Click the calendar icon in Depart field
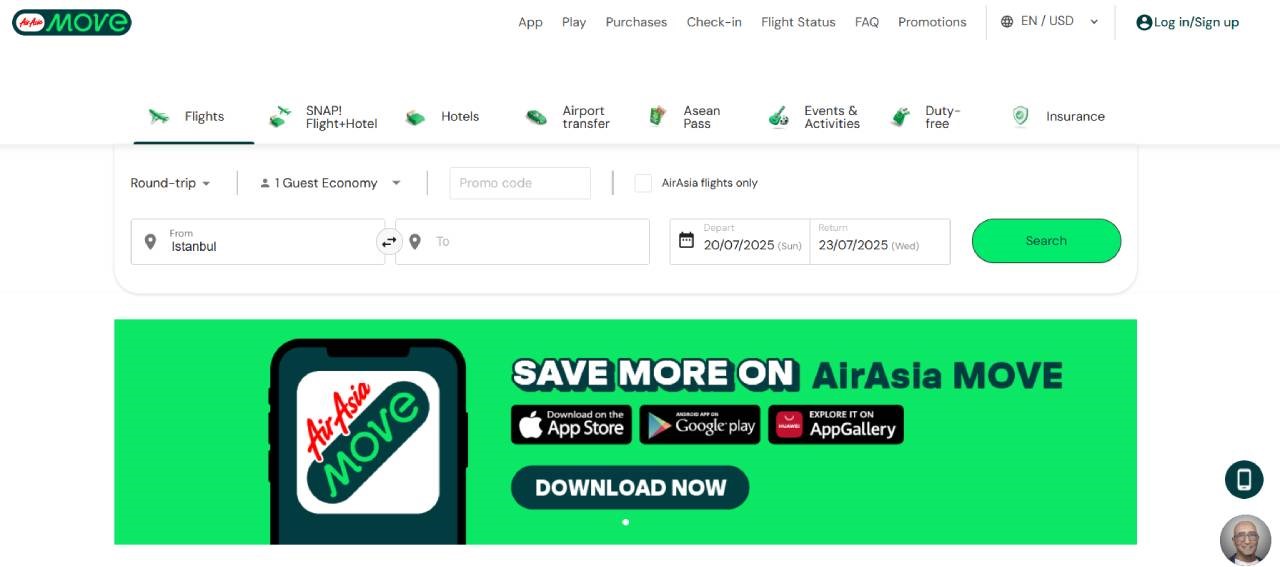The width and height of the screenshot is (1280, 567). tap(686, 240)
